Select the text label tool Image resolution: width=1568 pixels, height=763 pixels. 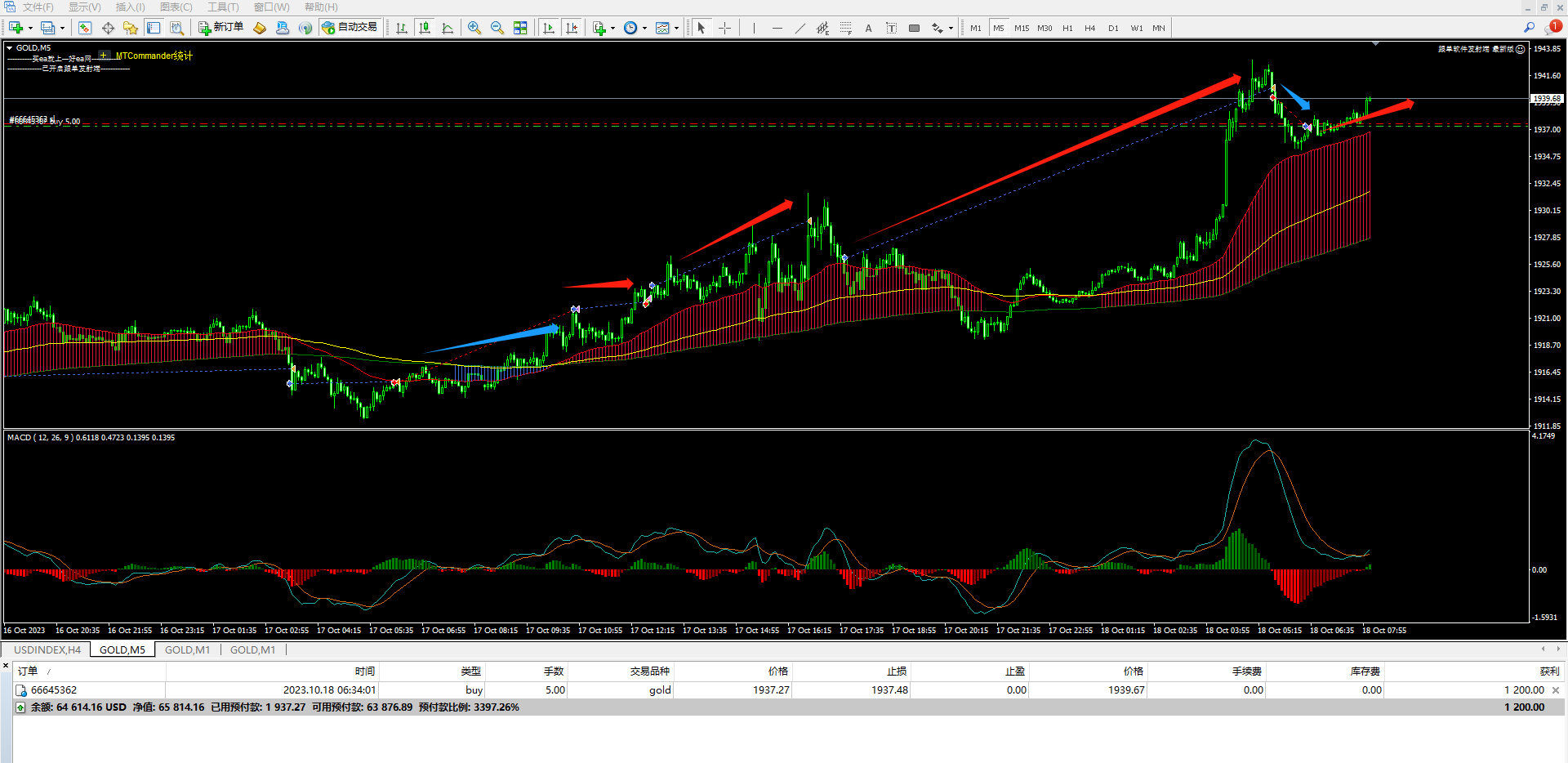pyautogui.click(x=891, y=28)
